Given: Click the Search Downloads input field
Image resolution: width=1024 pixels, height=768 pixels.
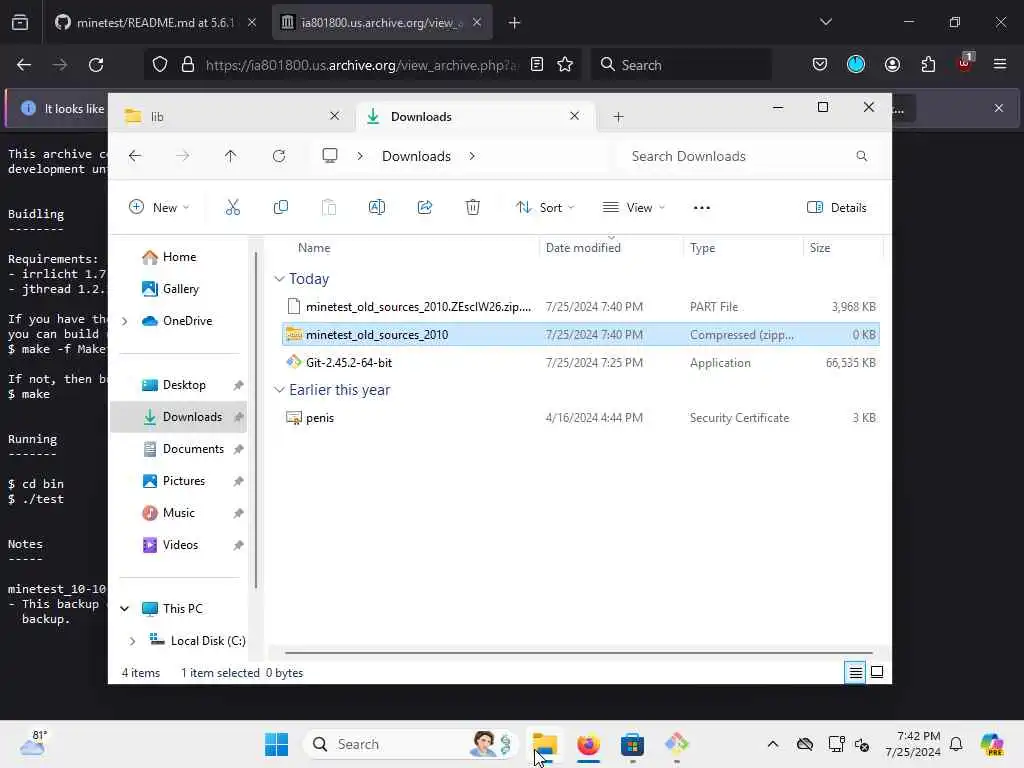Looking at the screenshot, I should coord(750,156).
